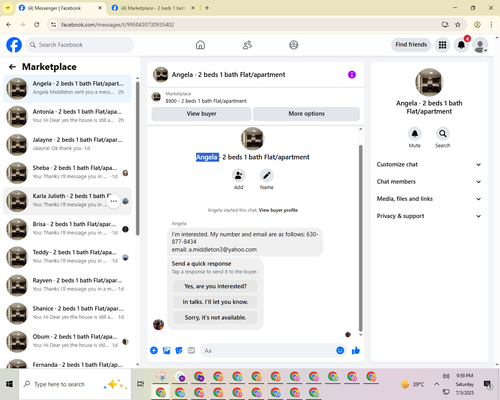Screen dimensions: 500x400
Task: Open the menu grid icon
Action: click(x=442, y=45)
